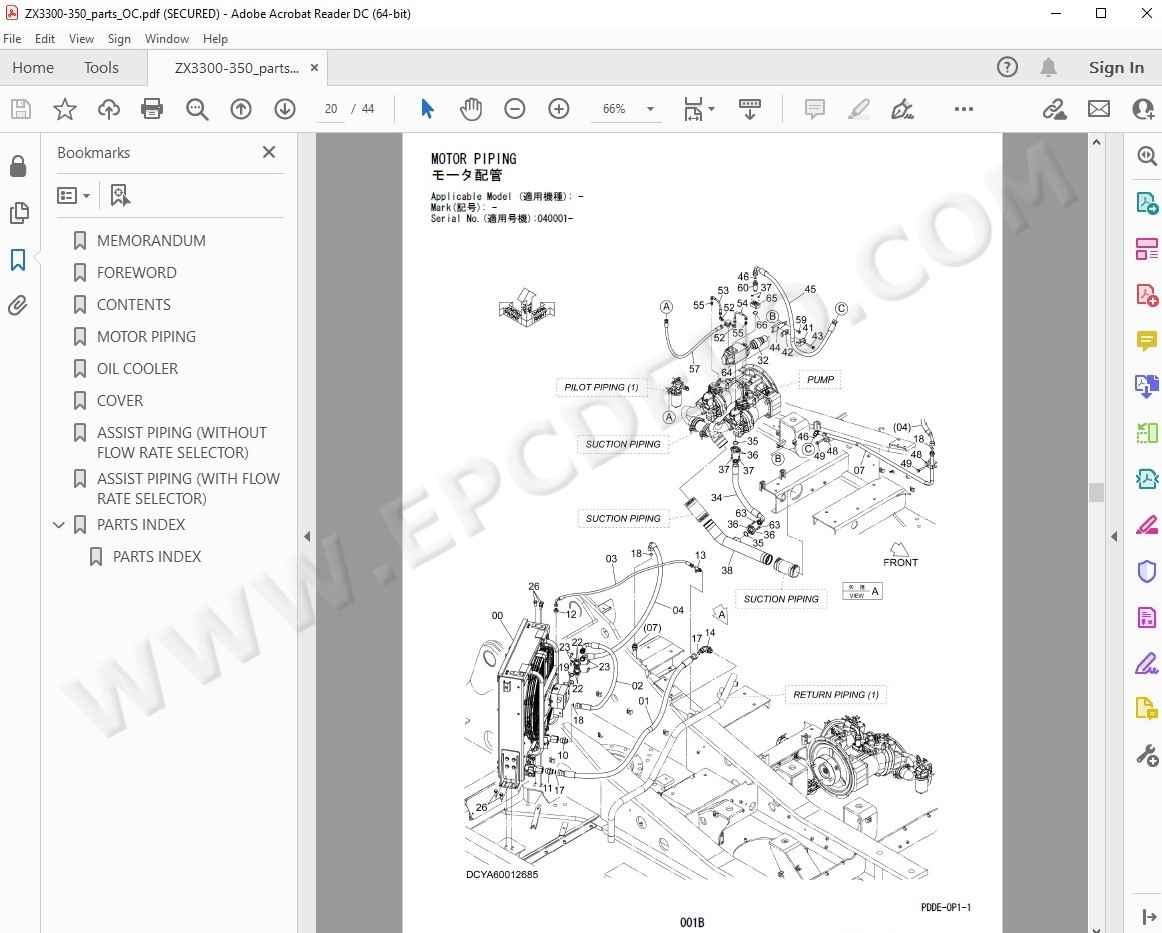Go to previous page arrow
This screenshot has width=1162, height=933.
(241, 109)
